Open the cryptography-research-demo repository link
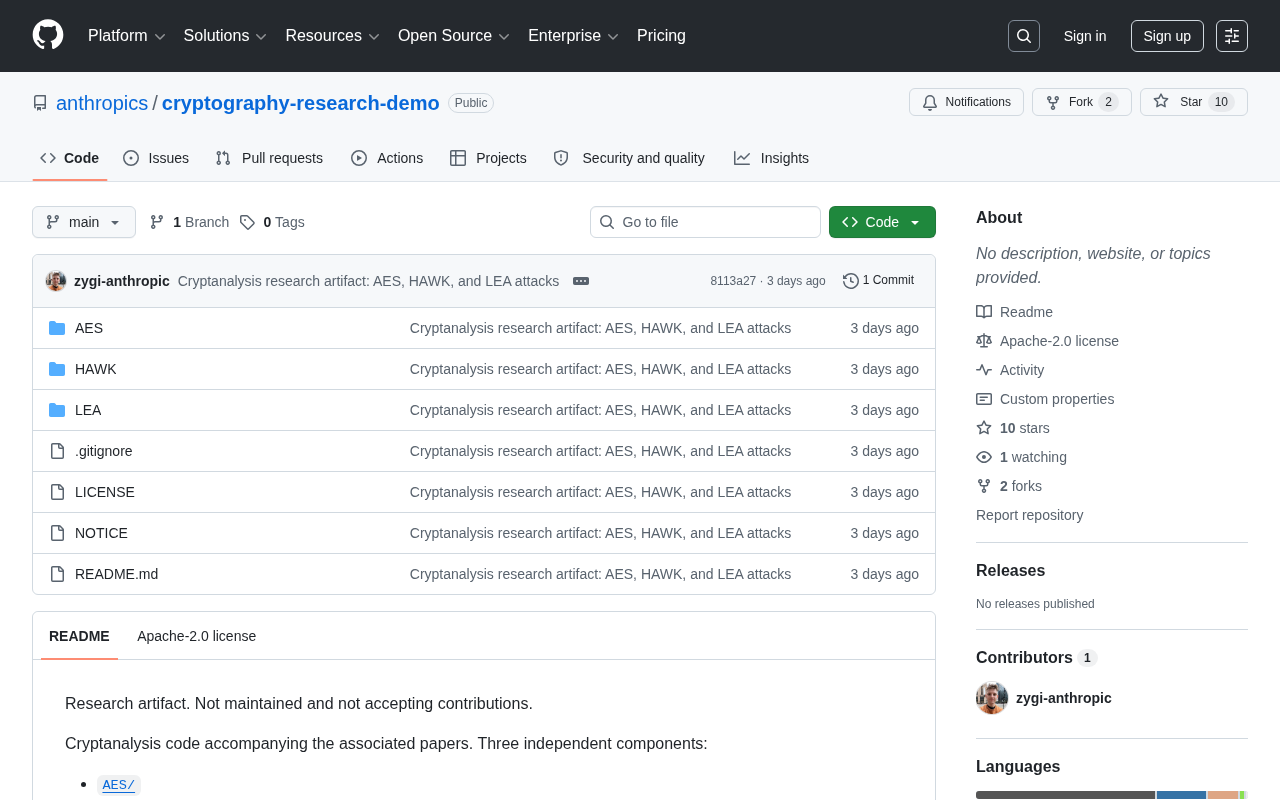The height and width of the screenshot is (800, 1280). coord(301,103)
